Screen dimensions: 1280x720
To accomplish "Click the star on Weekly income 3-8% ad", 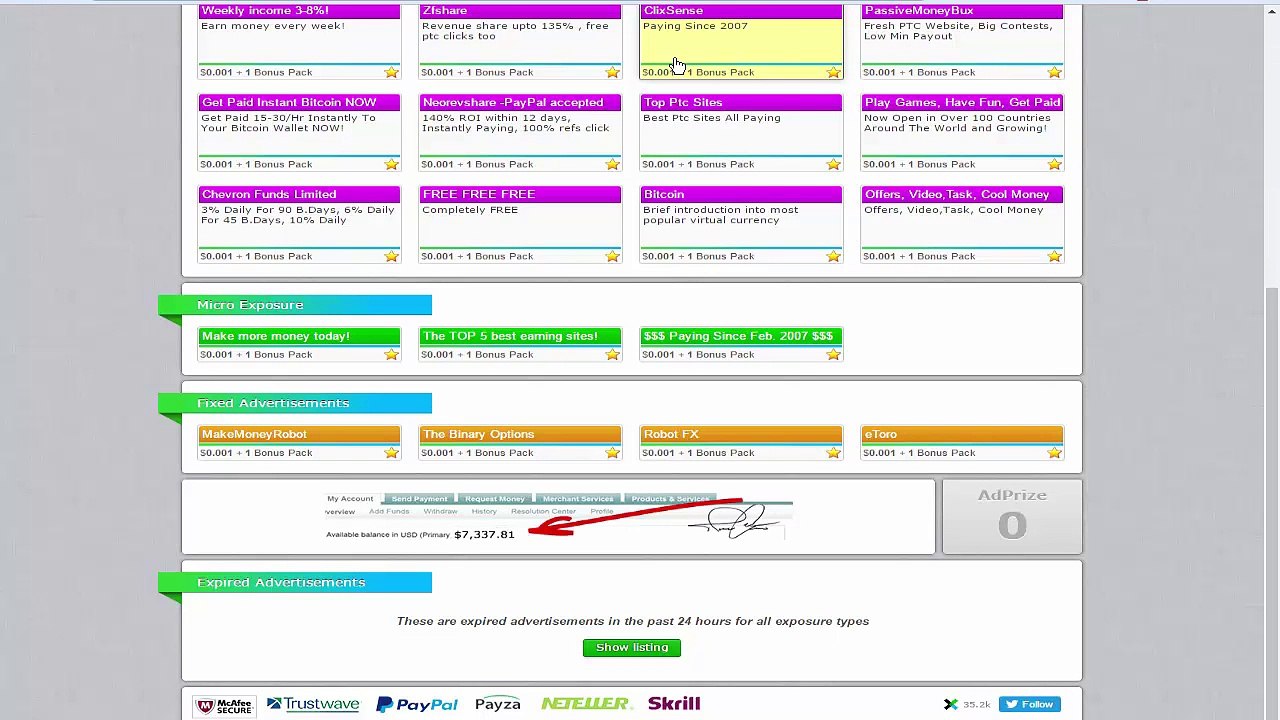I will coord(391,72).
